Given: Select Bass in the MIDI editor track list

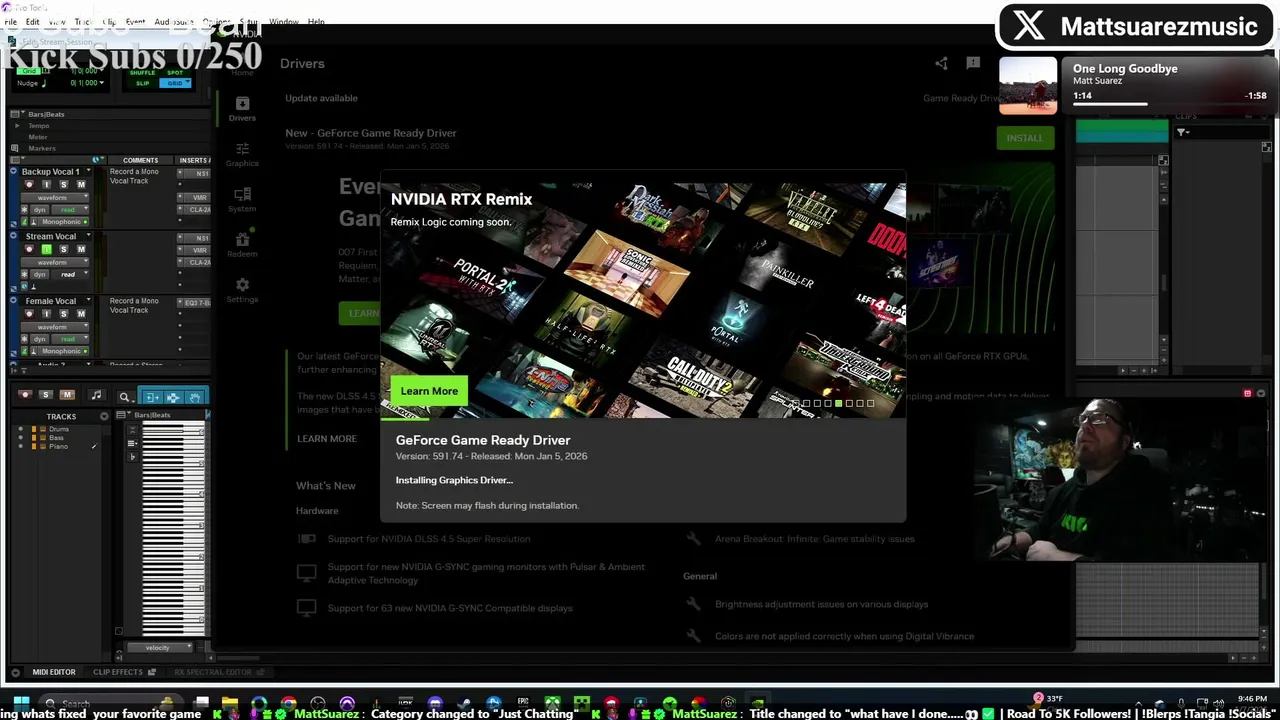Looking at the screenshot, I should (57, 438).
